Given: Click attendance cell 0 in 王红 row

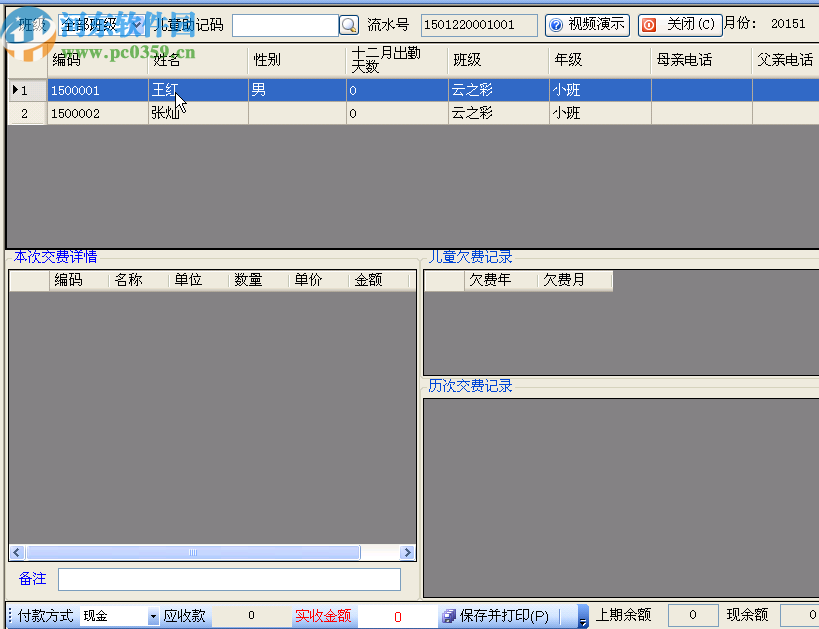Looking at the screenshot, I should [397, 90].
